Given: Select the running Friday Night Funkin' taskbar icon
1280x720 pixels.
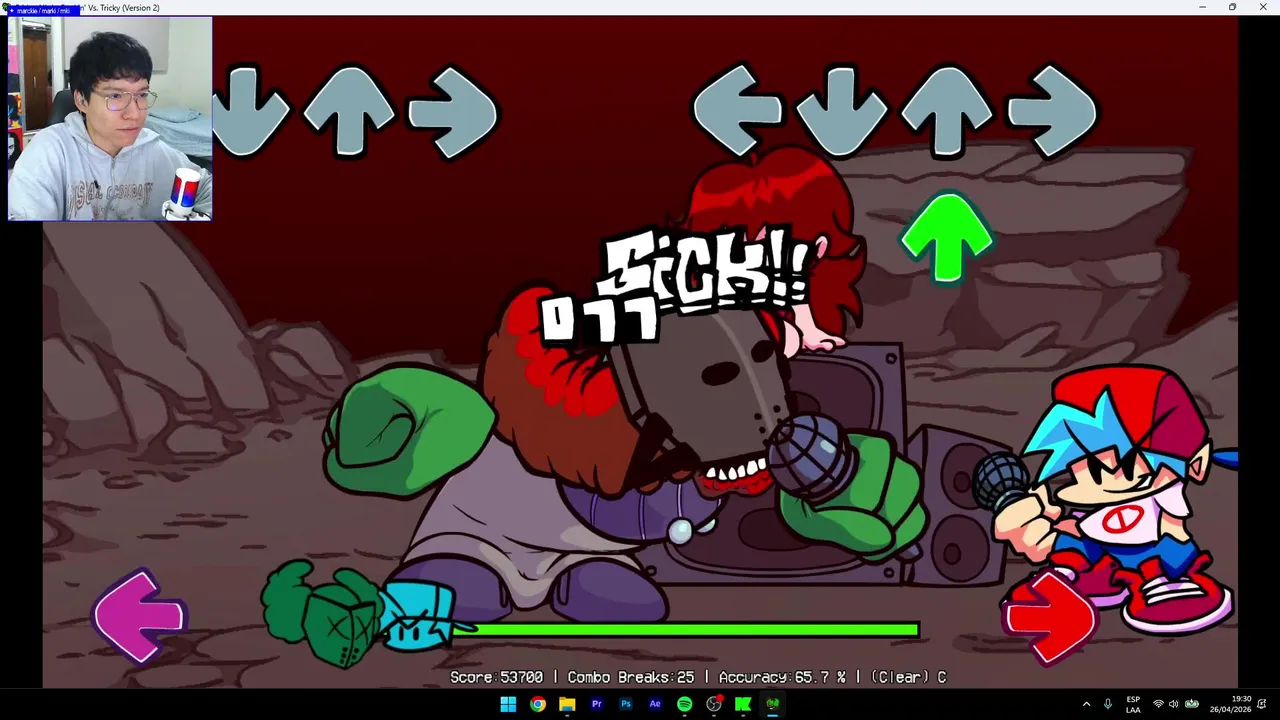Looking at the screenshot, I should [x=773, y=704].
